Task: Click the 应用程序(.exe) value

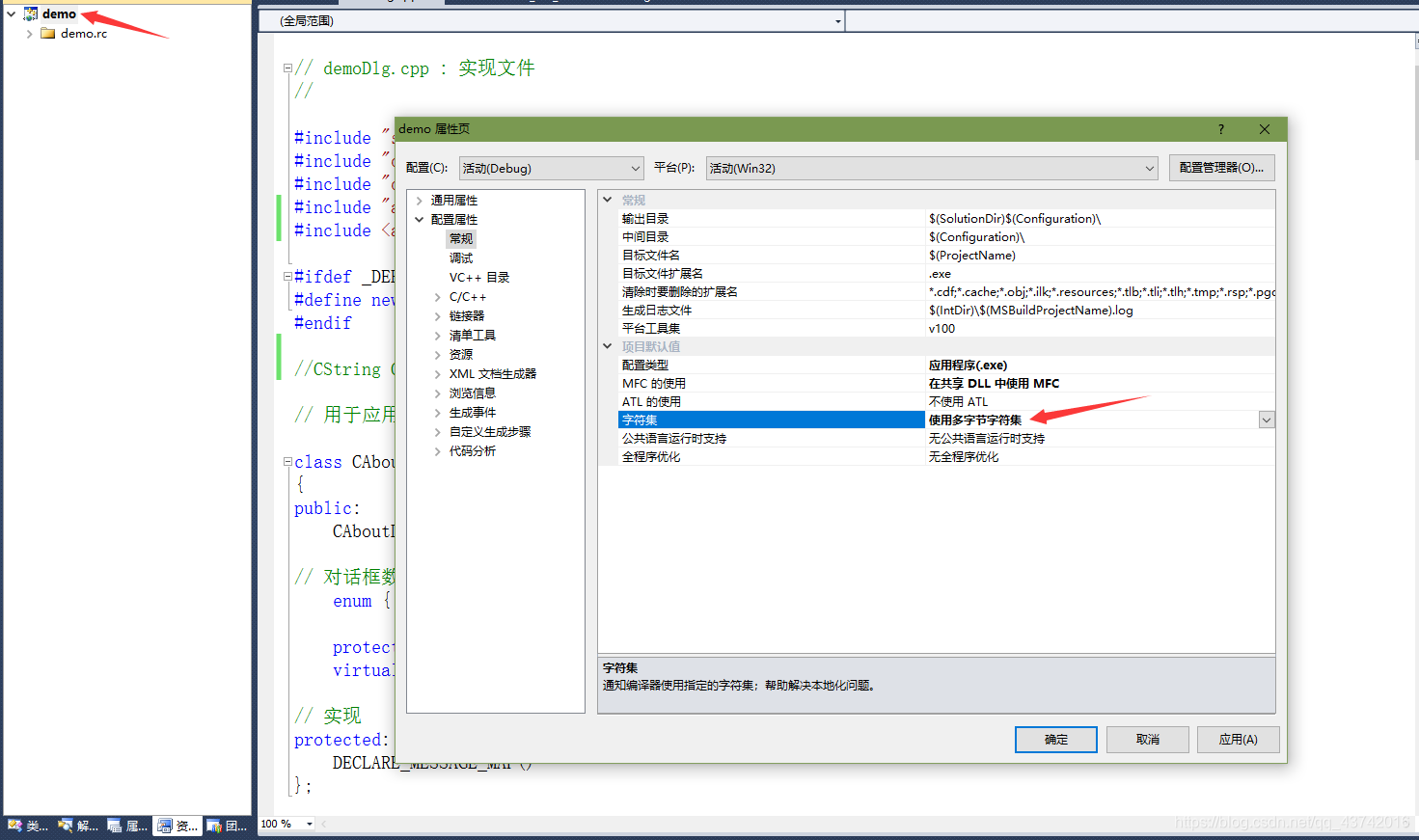Action: coord(968,366)
